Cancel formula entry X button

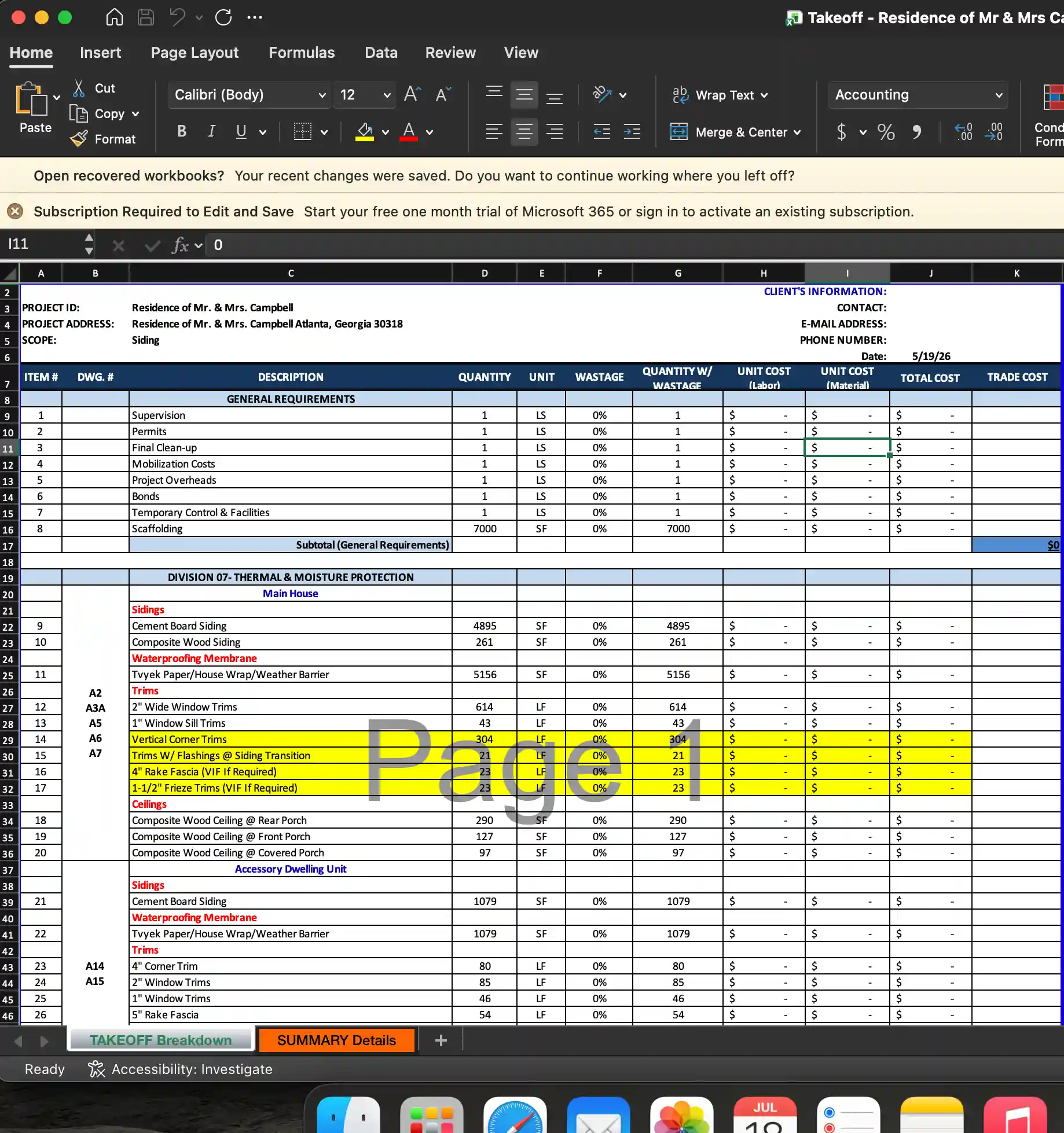(118, 245)
